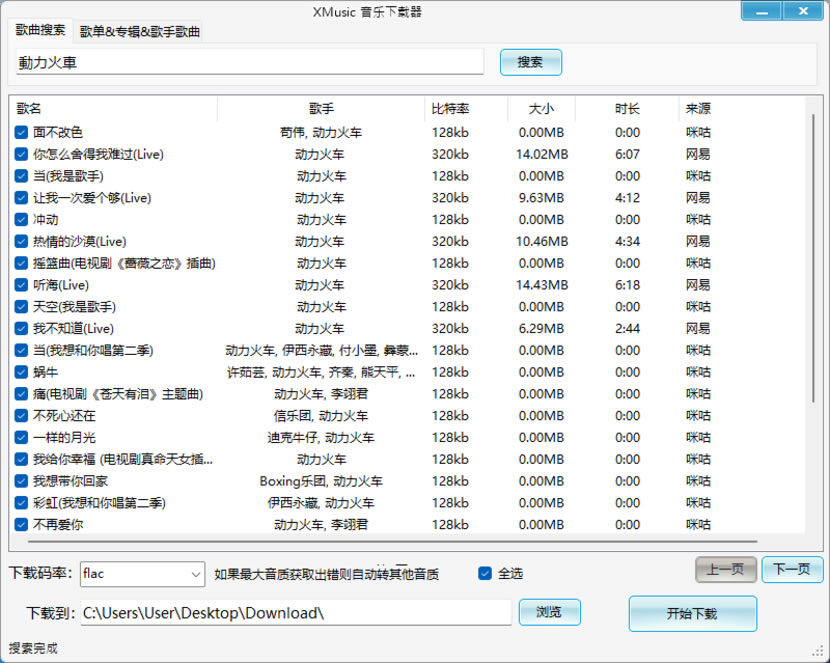Click the search keyword input field
830x663 pixels.
point(250,62)
